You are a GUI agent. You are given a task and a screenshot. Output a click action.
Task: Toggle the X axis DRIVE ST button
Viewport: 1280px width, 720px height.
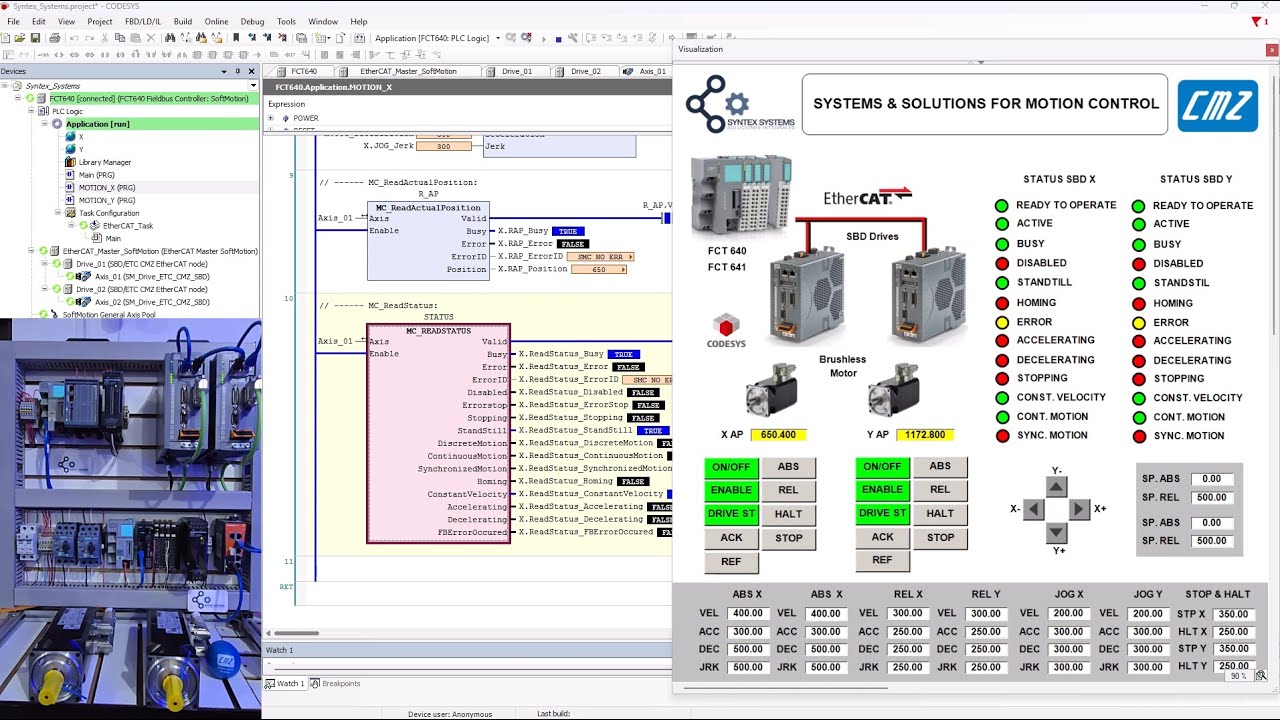click(731, 514)
